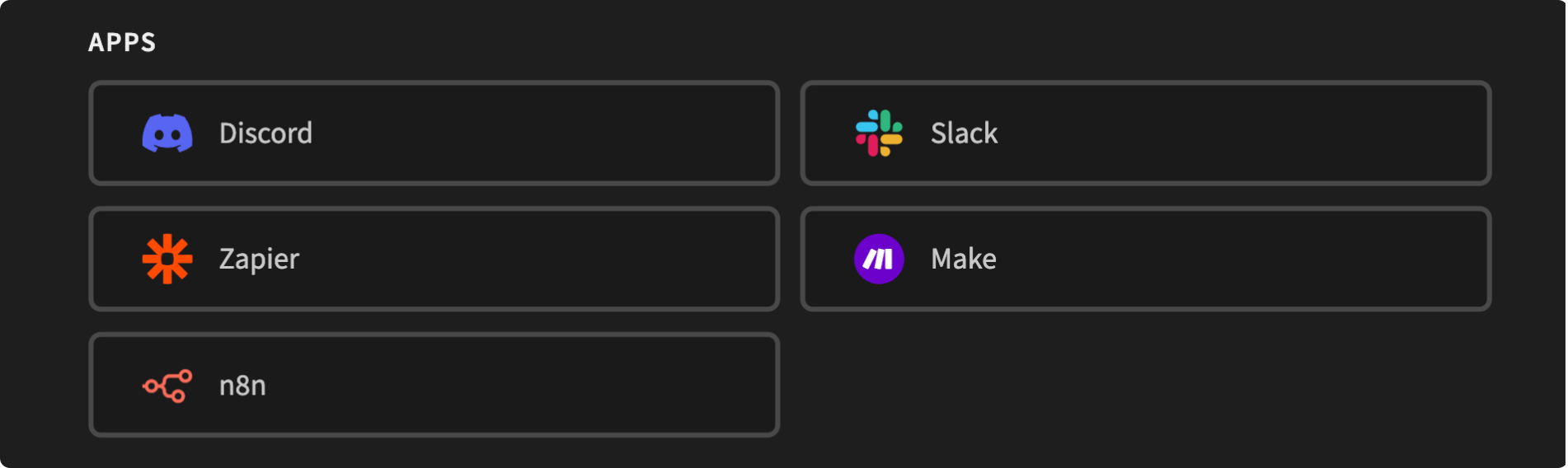Click the Discord logo icon
This screenshot has height=468, width=1568.
167,133
